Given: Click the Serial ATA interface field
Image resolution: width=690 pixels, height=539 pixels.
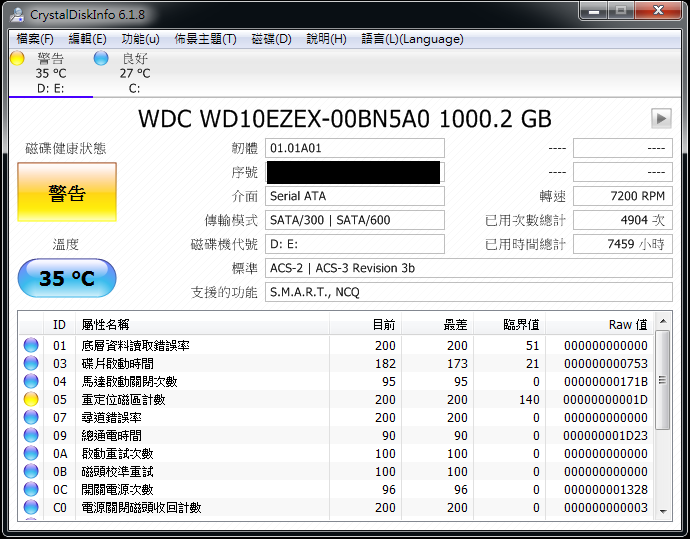Looking at the screenshot, I should tap(355, 196).
